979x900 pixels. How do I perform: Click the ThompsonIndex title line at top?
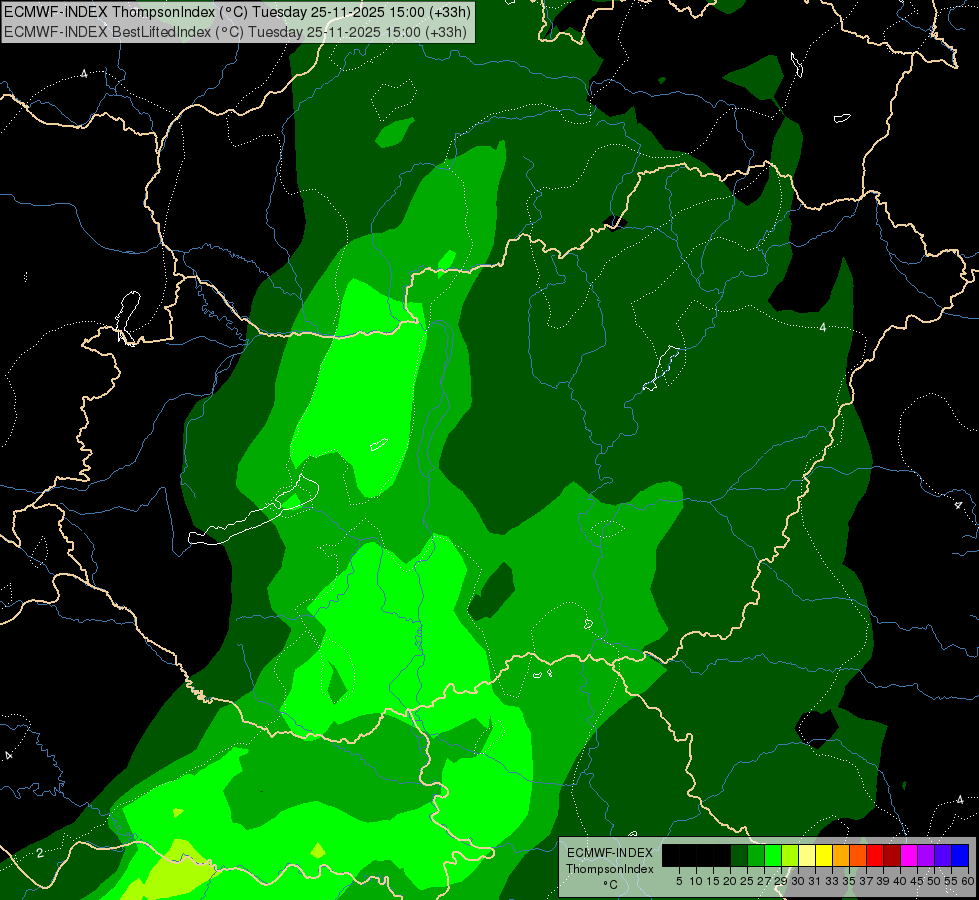237,12
